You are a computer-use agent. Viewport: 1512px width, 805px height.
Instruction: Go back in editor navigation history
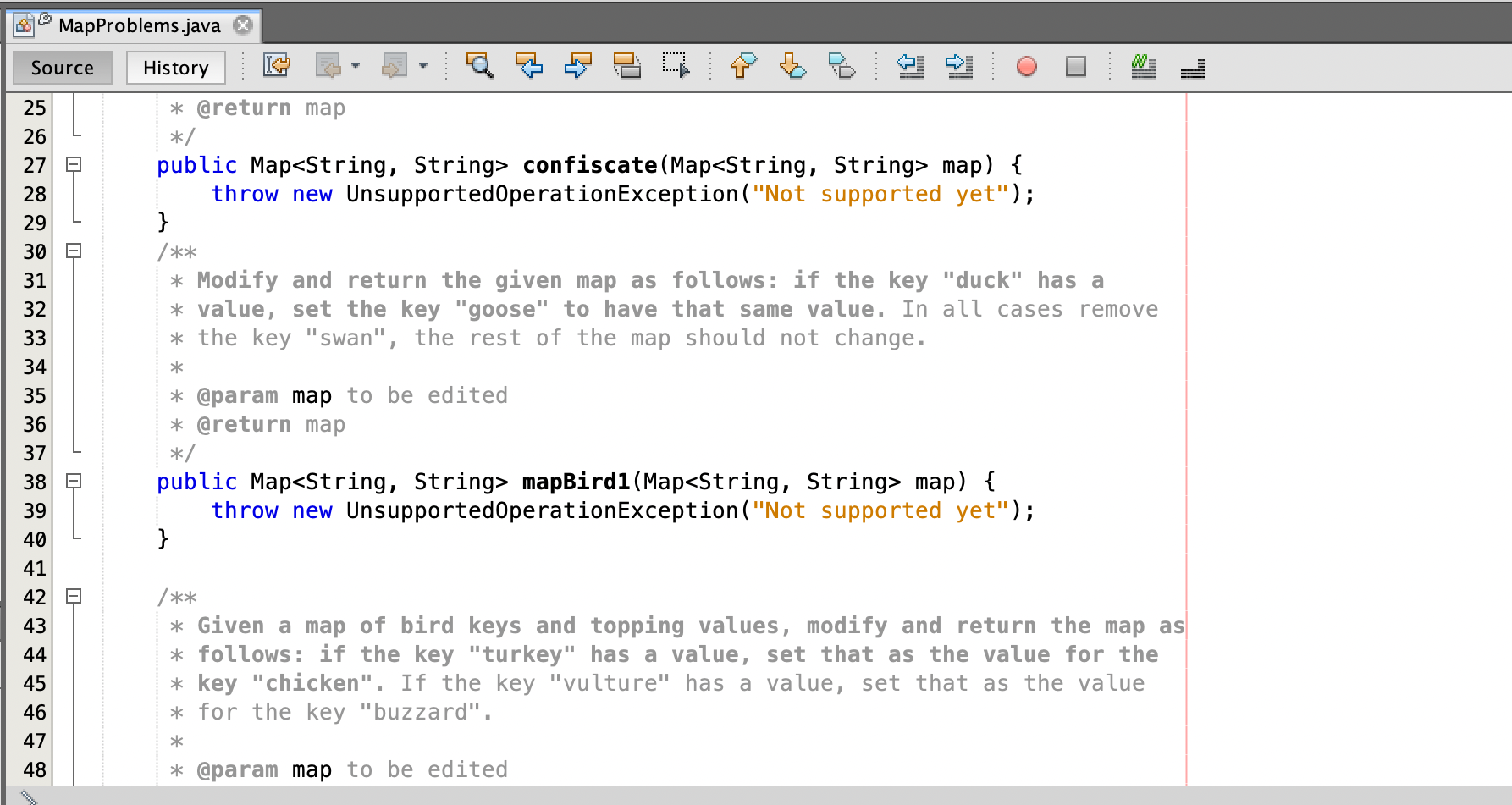(328, 66)
